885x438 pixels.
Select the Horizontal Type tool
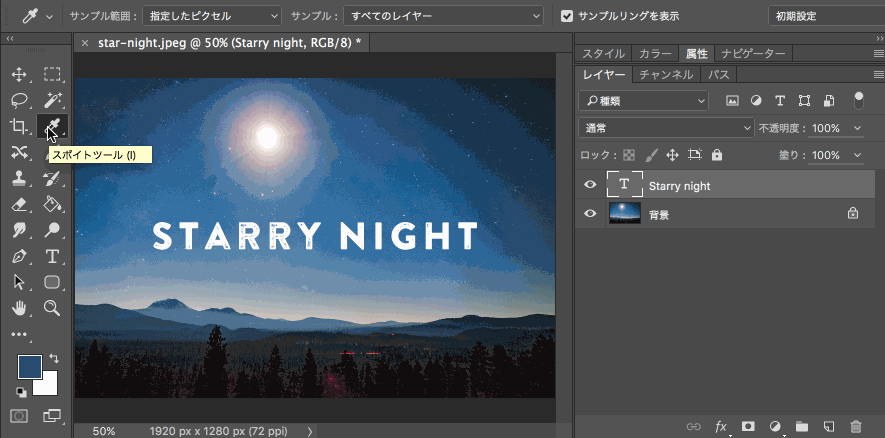pos(52,256)
